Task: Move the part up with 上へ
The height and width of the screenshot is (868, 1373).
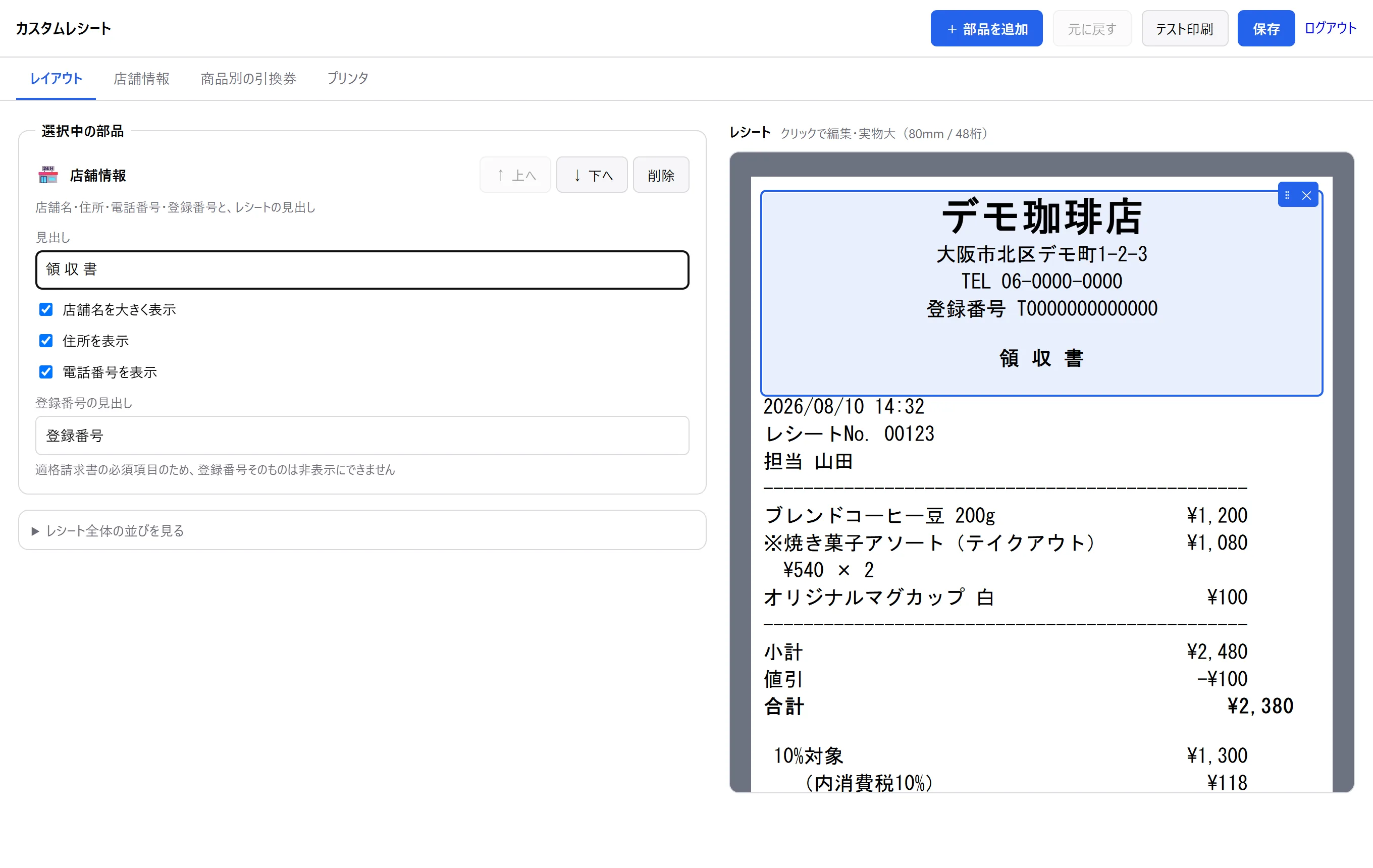Action: 515,175
